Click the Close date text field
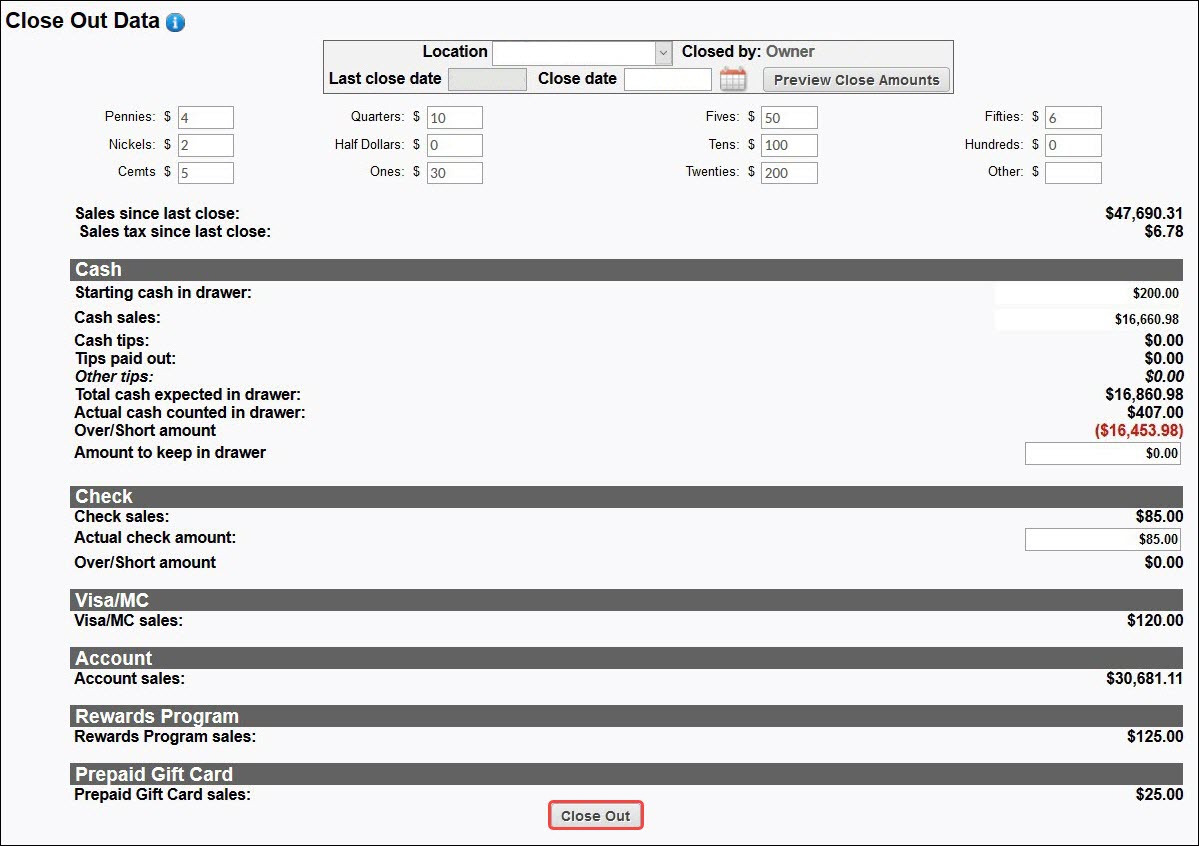 click(x=667, y=80)
